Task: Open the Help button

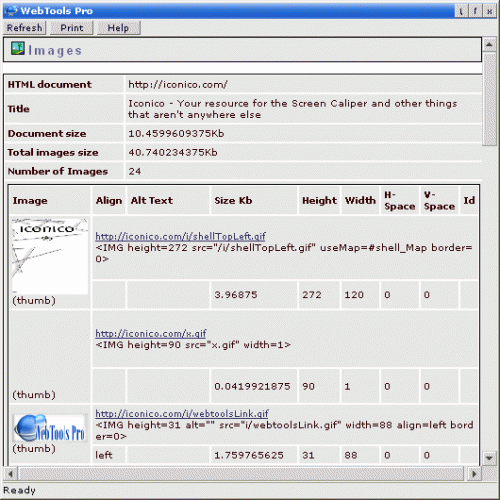Action: pos(118,28)
